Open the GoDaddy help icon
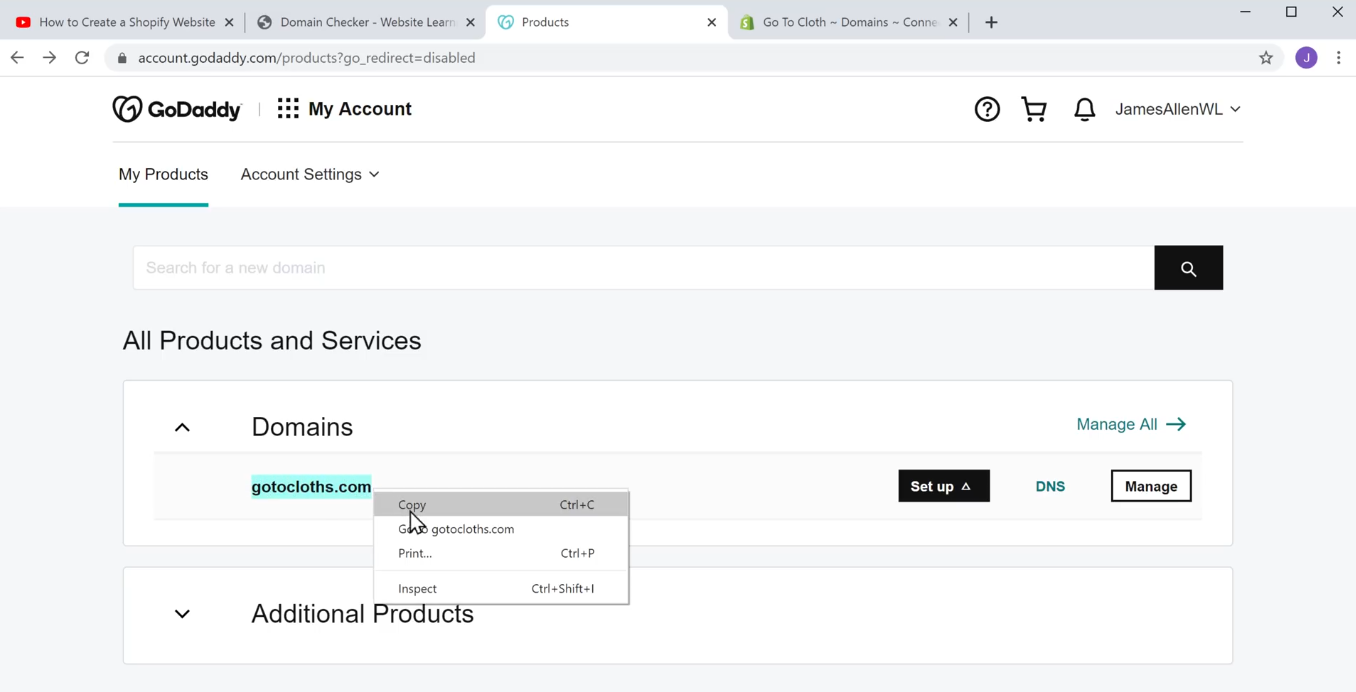1356x692 pixels. (987, 109)
